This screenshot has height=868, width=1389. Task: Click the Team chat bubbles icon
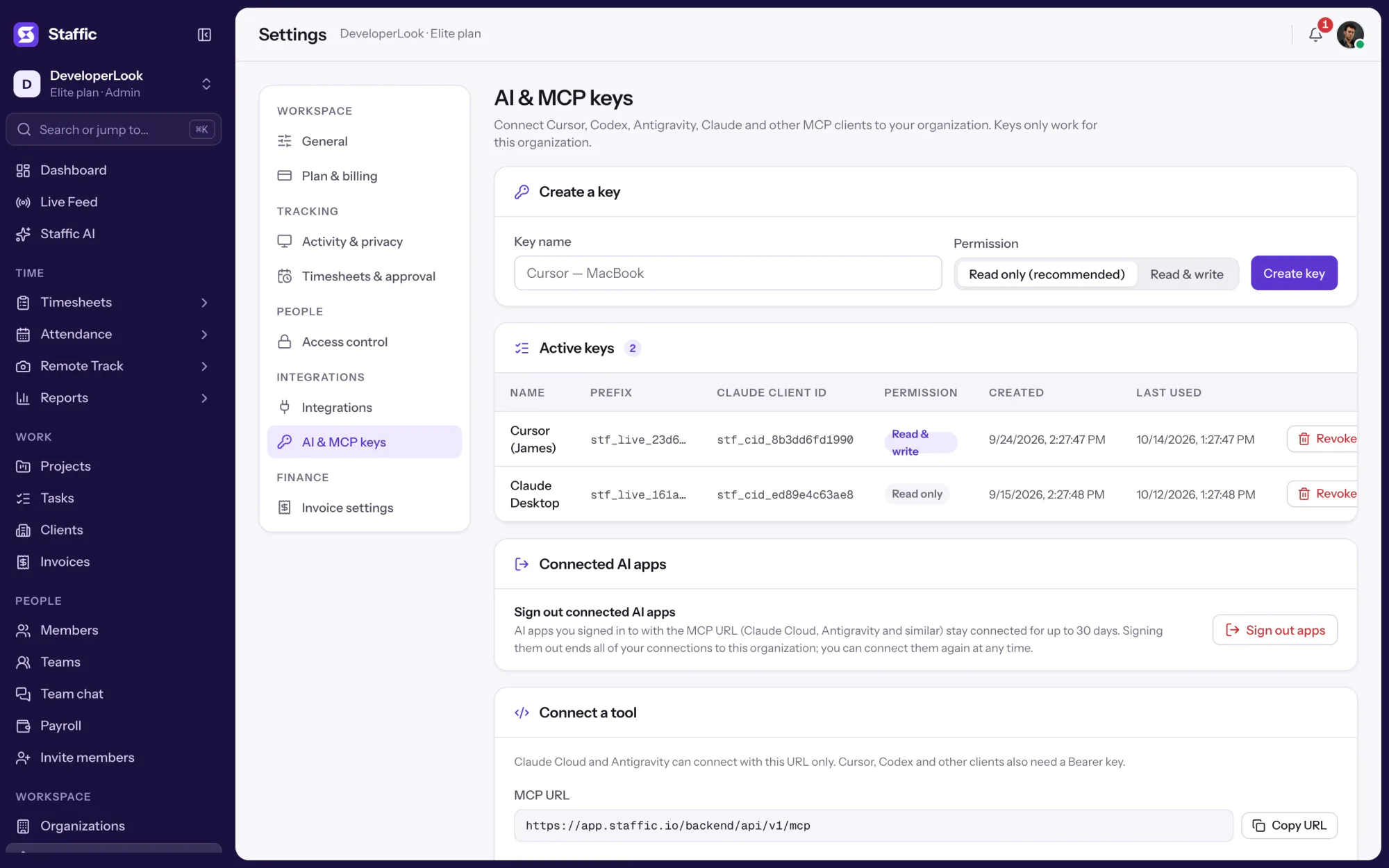pos(23,694)
